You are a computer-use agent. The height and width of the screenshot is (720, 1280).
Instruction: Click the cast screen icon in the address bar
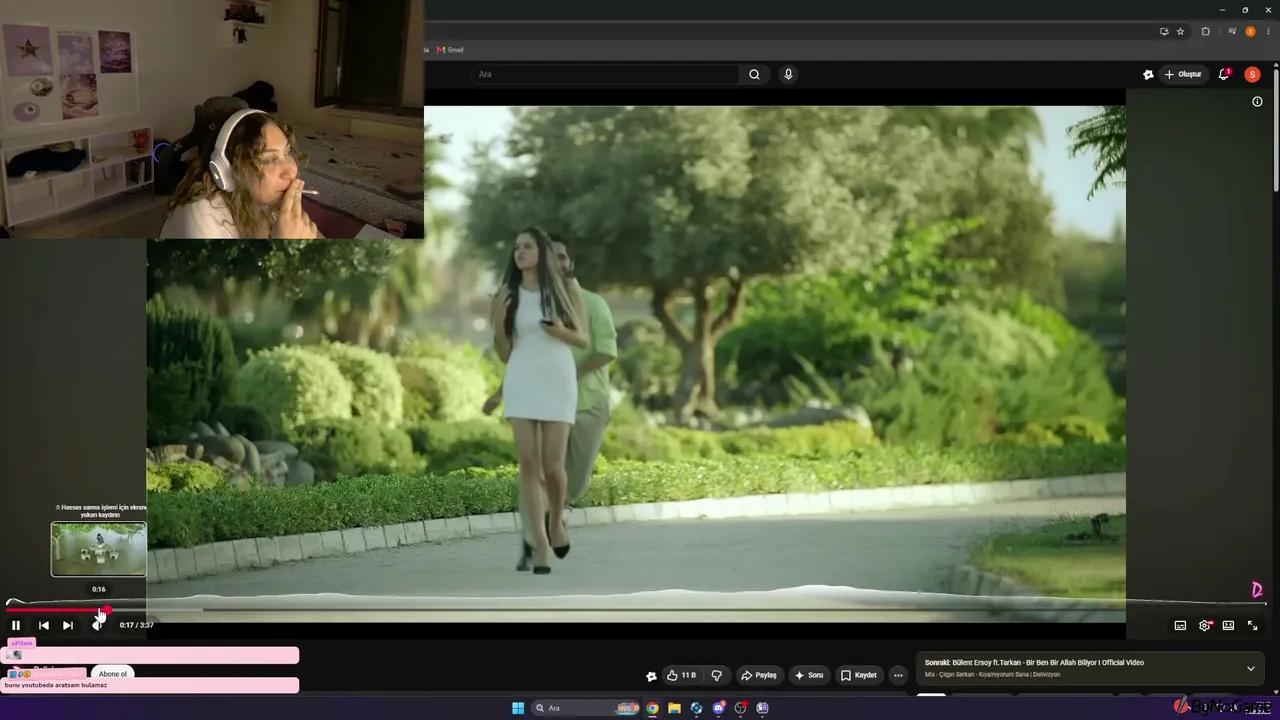1164,31
